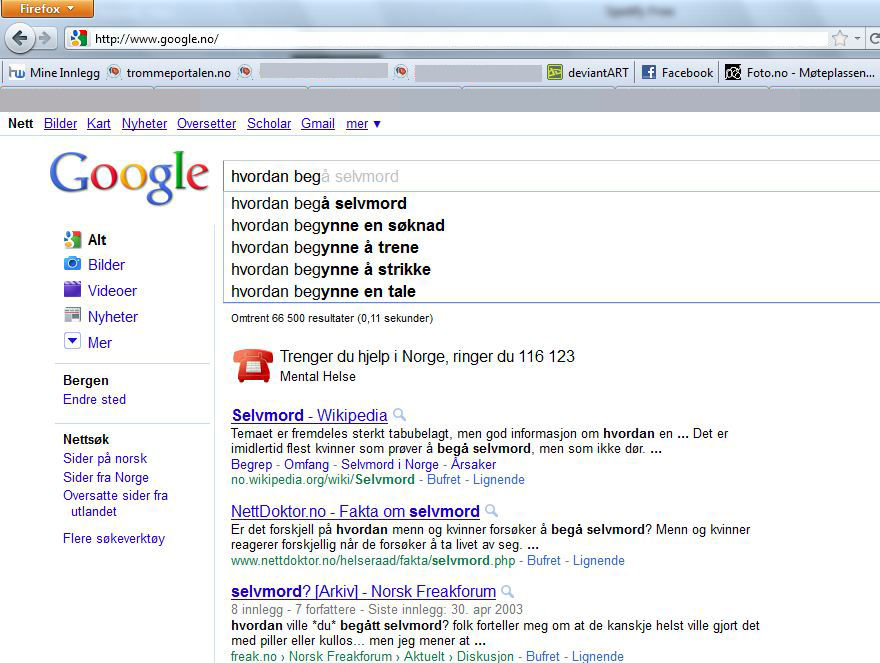Filter by Sider fra Norge
The width and height of the screenshot is (880, 663).
pyautogui.click(x=106, y=477)
